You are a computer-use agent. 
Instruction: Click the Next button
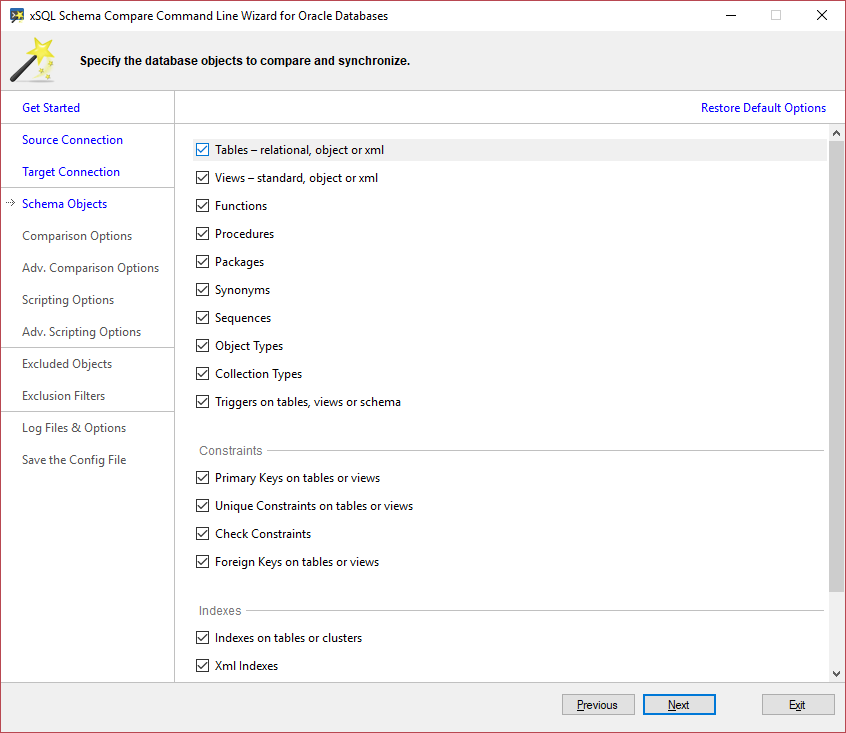coord(679,704)
